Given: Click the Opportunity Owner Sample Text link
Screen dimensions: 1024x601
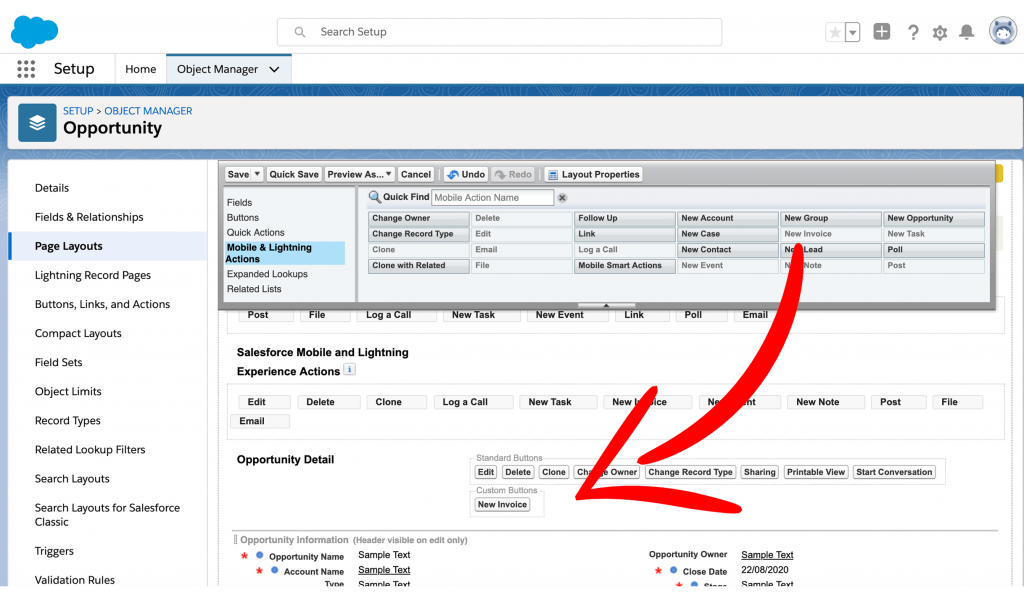Looking at the screenshot, I should point(767,555).
